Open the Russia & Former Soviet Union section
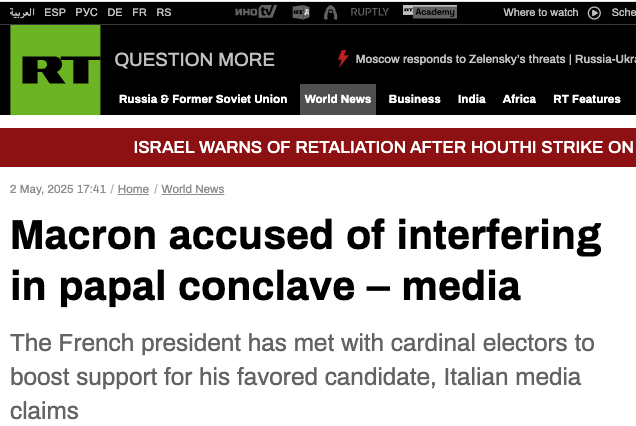 pyautogui.click(x=203, y=99)
